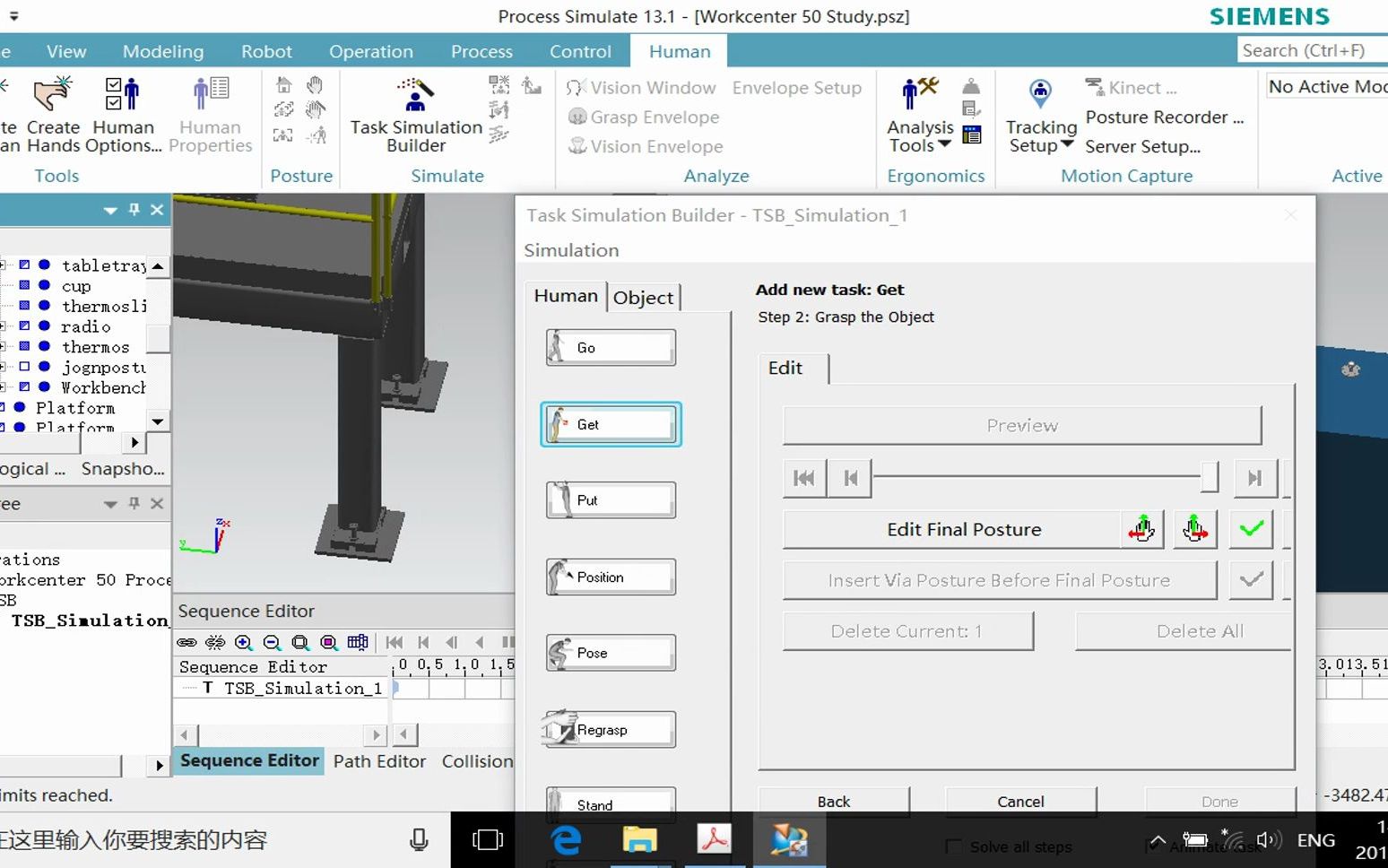Open the Task Simulation Builder tool

point(414,111)
